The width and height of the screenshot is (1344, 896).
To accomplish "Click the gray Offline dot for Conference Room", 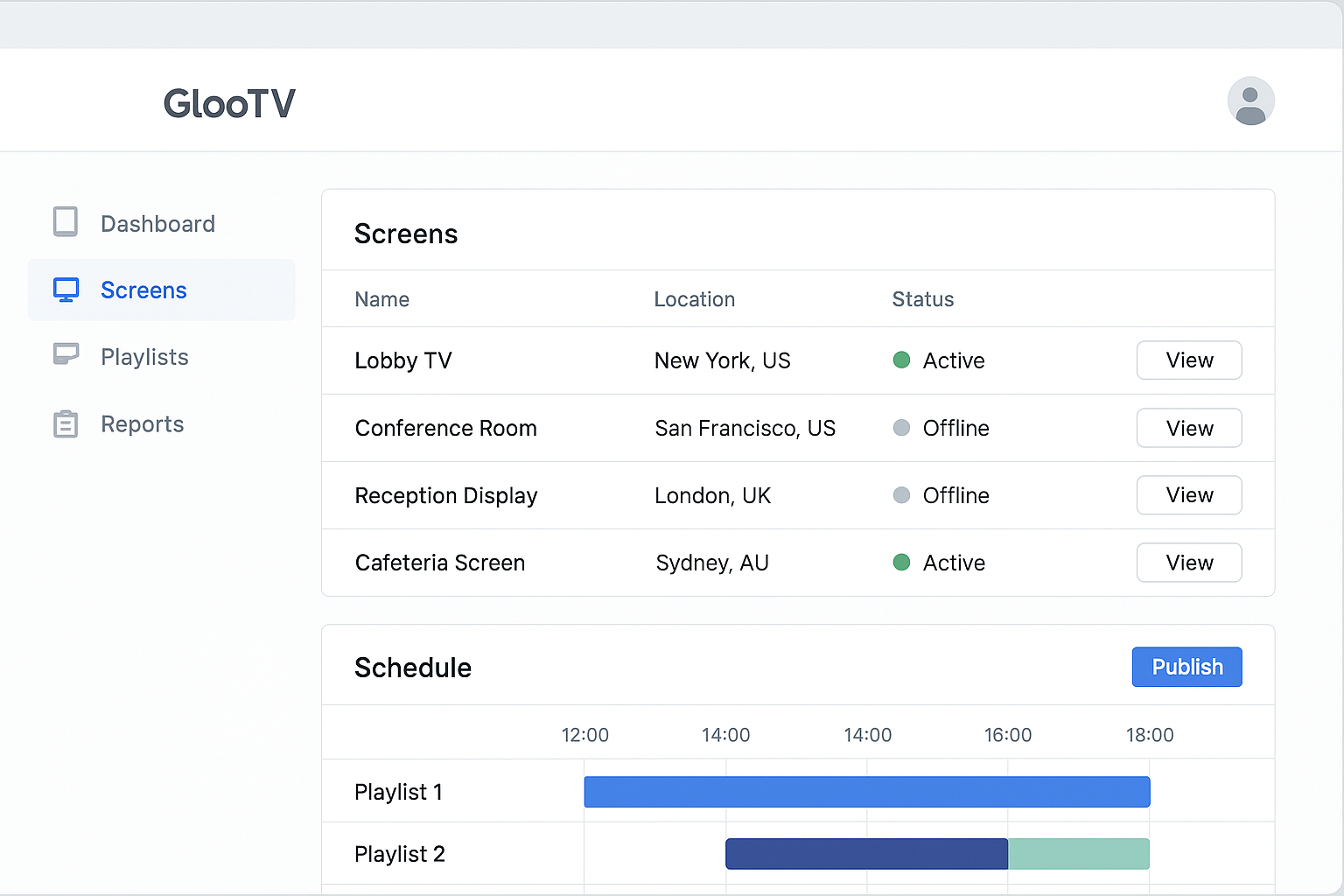I will 901,428.
